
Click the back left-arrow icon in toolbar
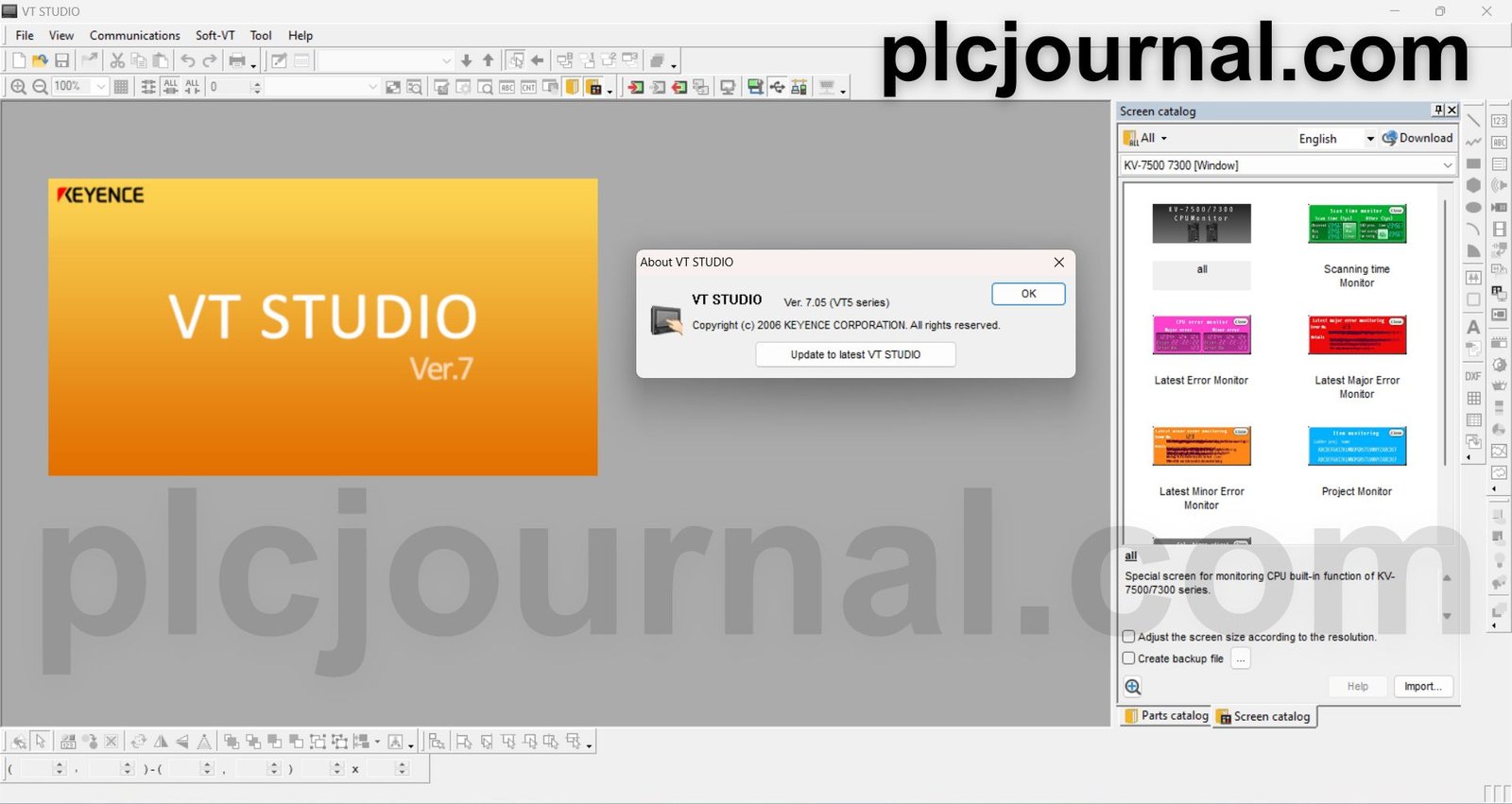537,60
